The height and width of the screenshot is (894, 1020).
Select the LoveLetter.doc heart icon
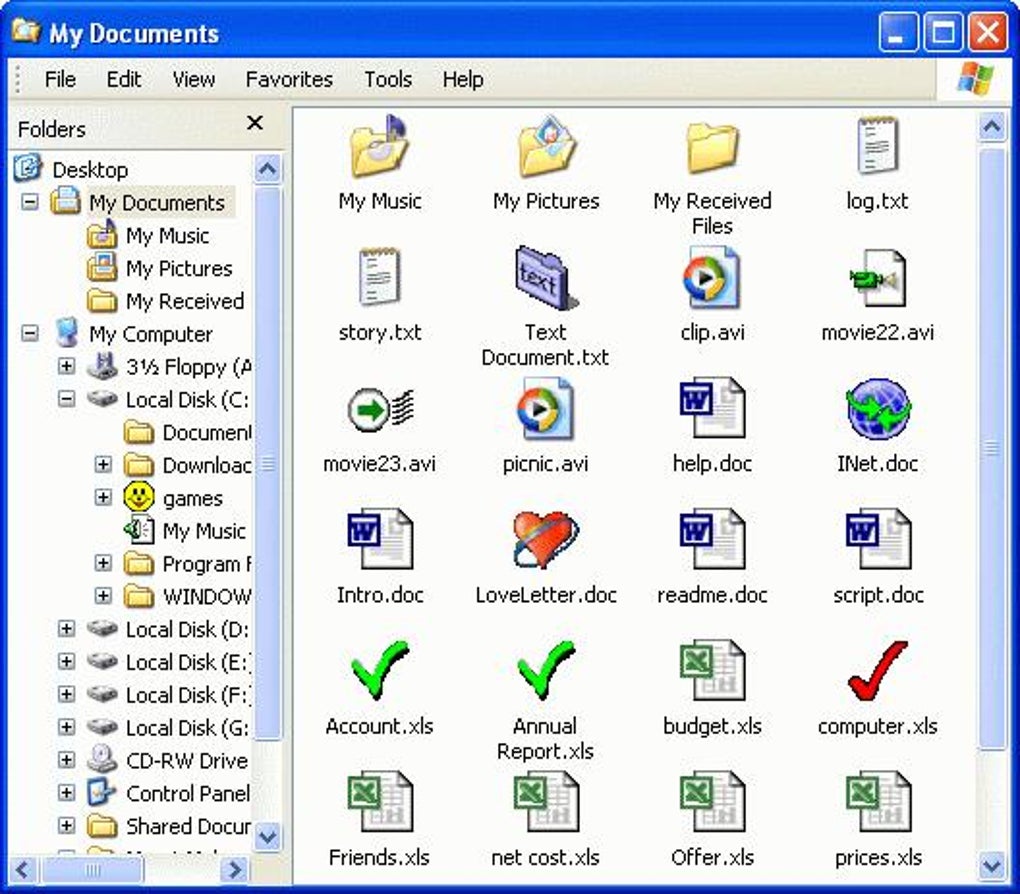coord(545,541)
